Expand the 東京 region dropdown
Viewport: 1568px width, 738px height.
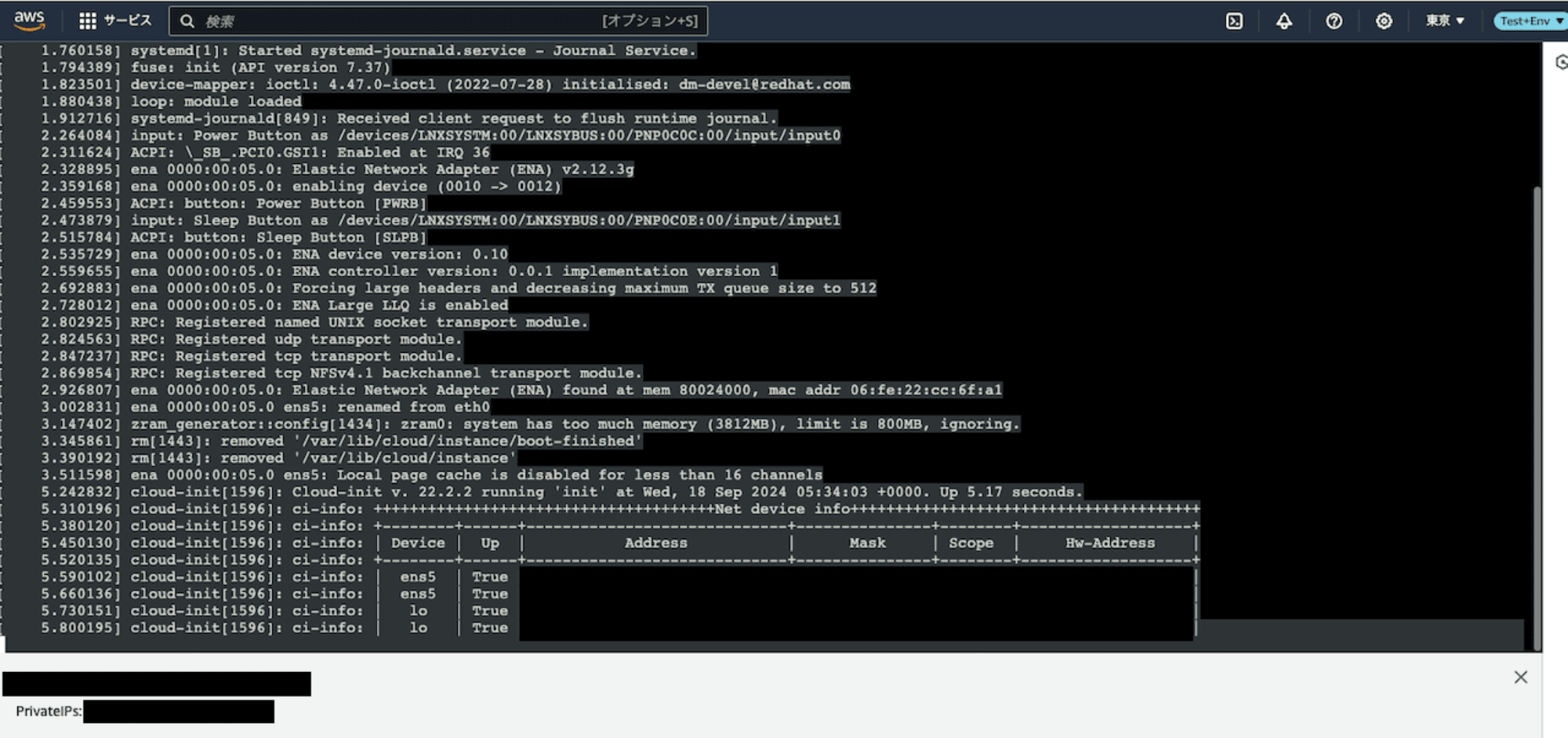point(1444,21)
